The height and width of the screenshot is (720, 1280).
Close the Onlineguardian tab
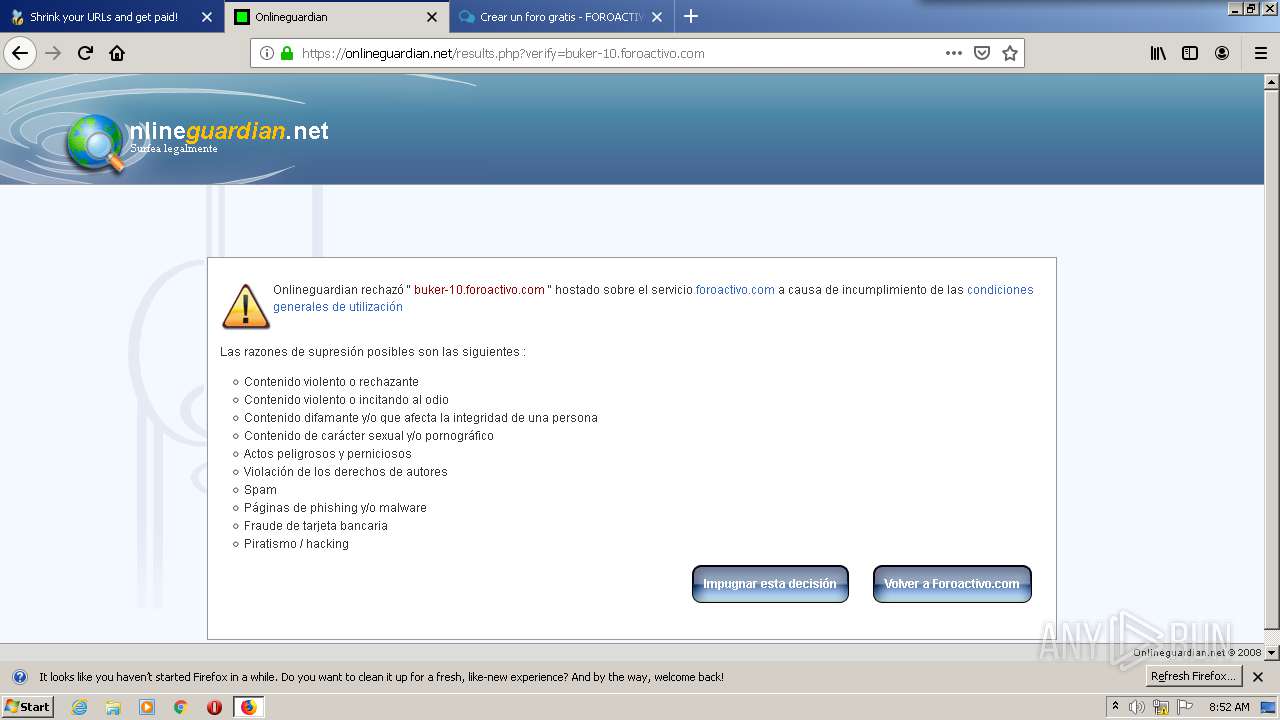432,17
